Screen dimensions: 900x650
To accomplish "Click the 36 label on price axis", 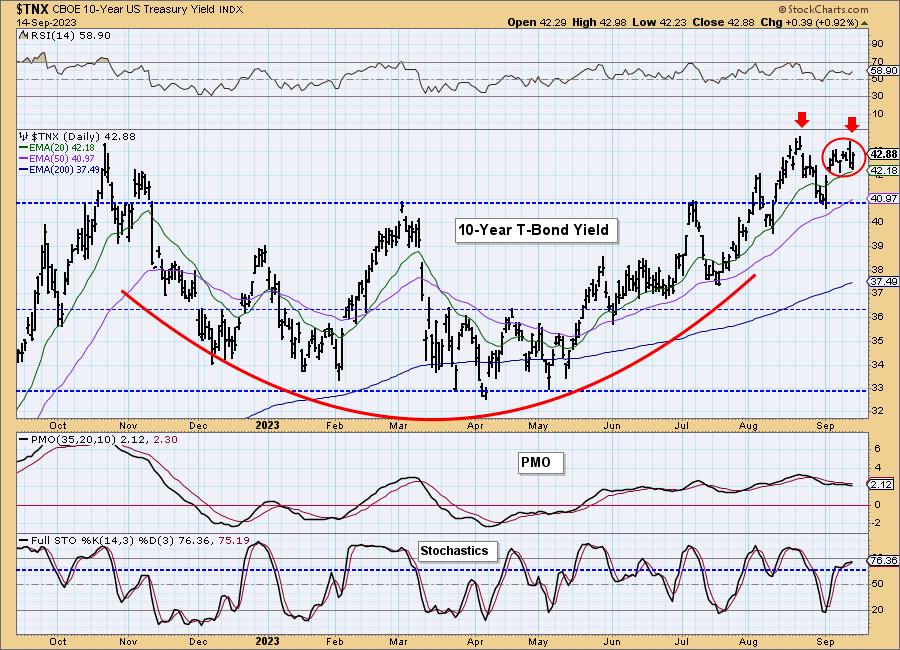I will (x=878, y=316).
